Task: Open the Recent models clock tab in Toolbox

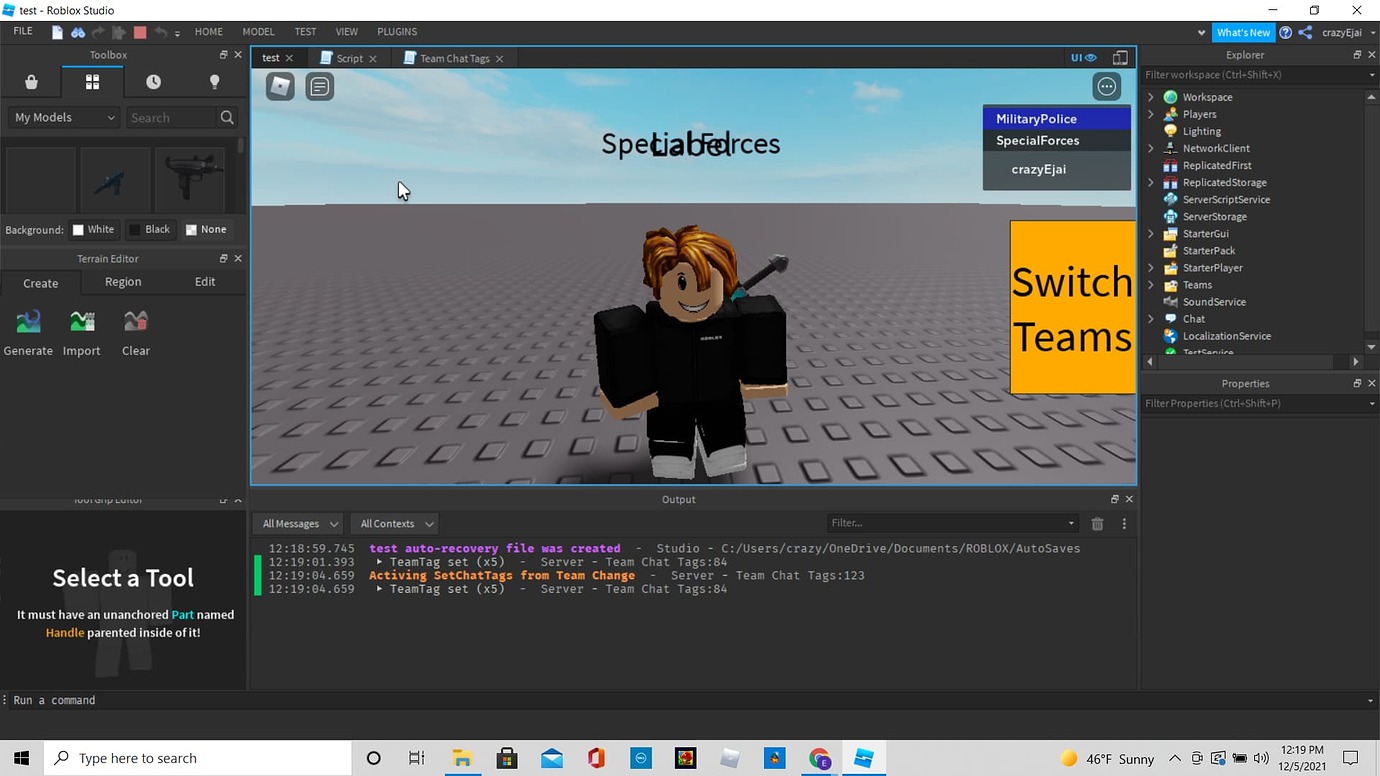Action: pyautogui.click(x=153, y=82)
